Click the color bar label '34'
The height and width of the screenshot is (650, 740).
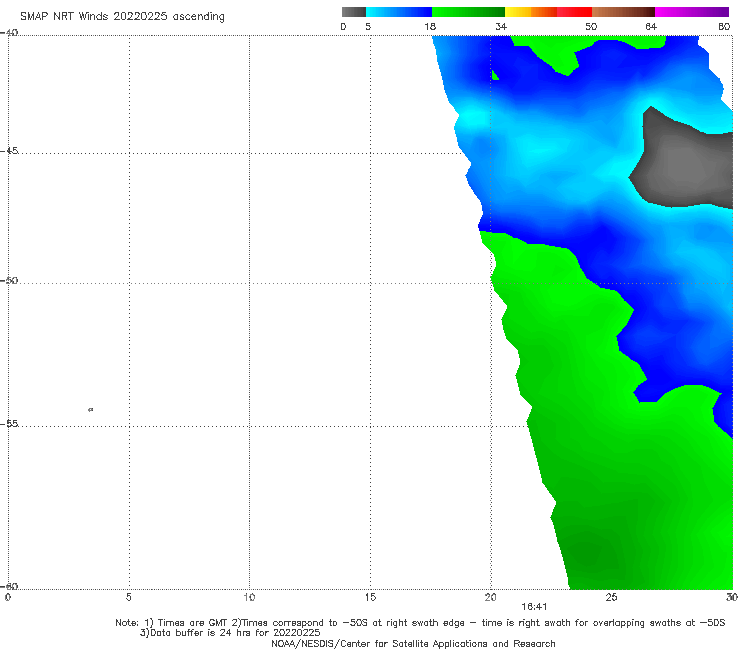point(501,27)
